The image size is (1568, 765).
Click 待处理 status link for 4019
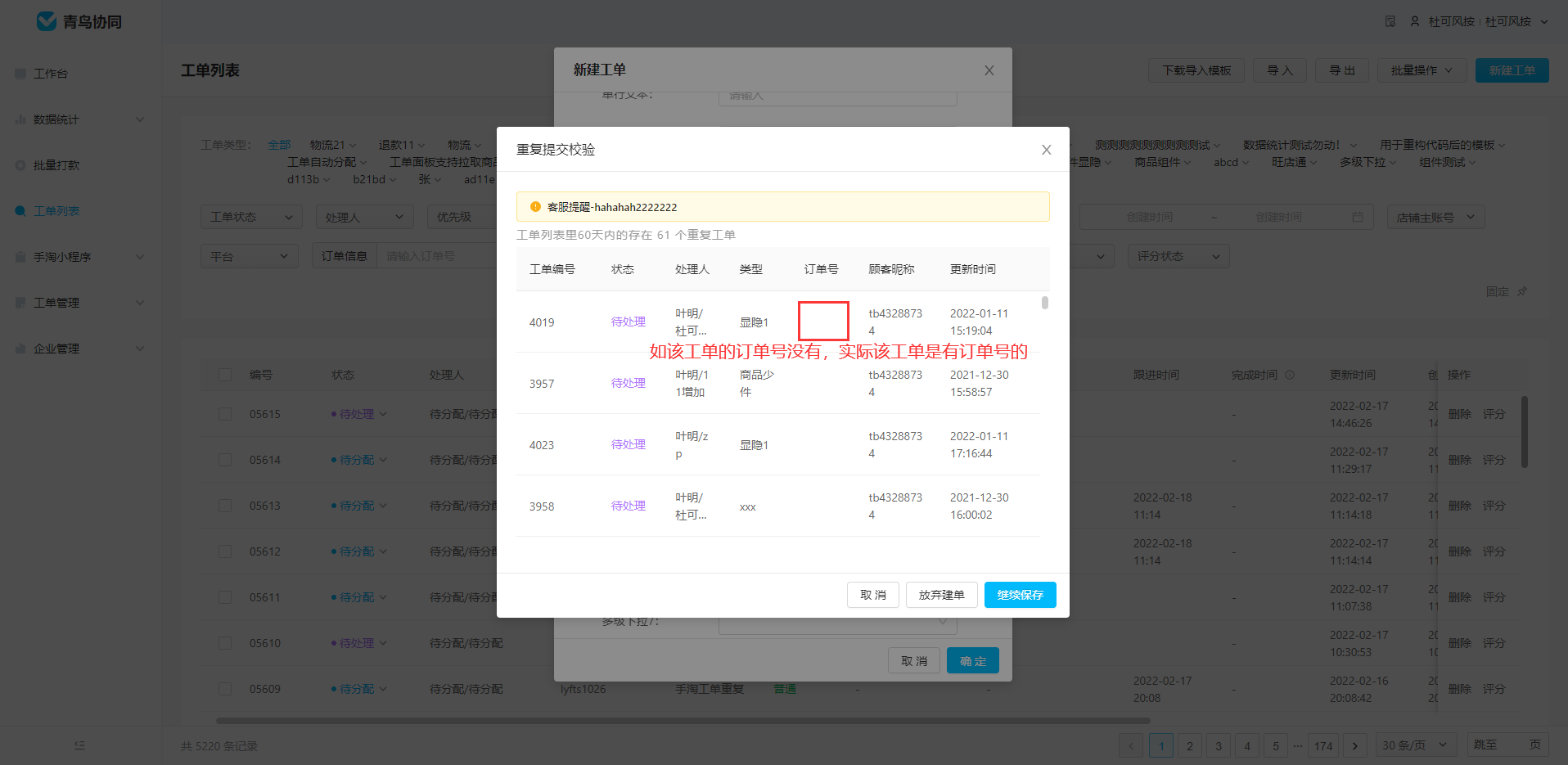tap(628, 322)
